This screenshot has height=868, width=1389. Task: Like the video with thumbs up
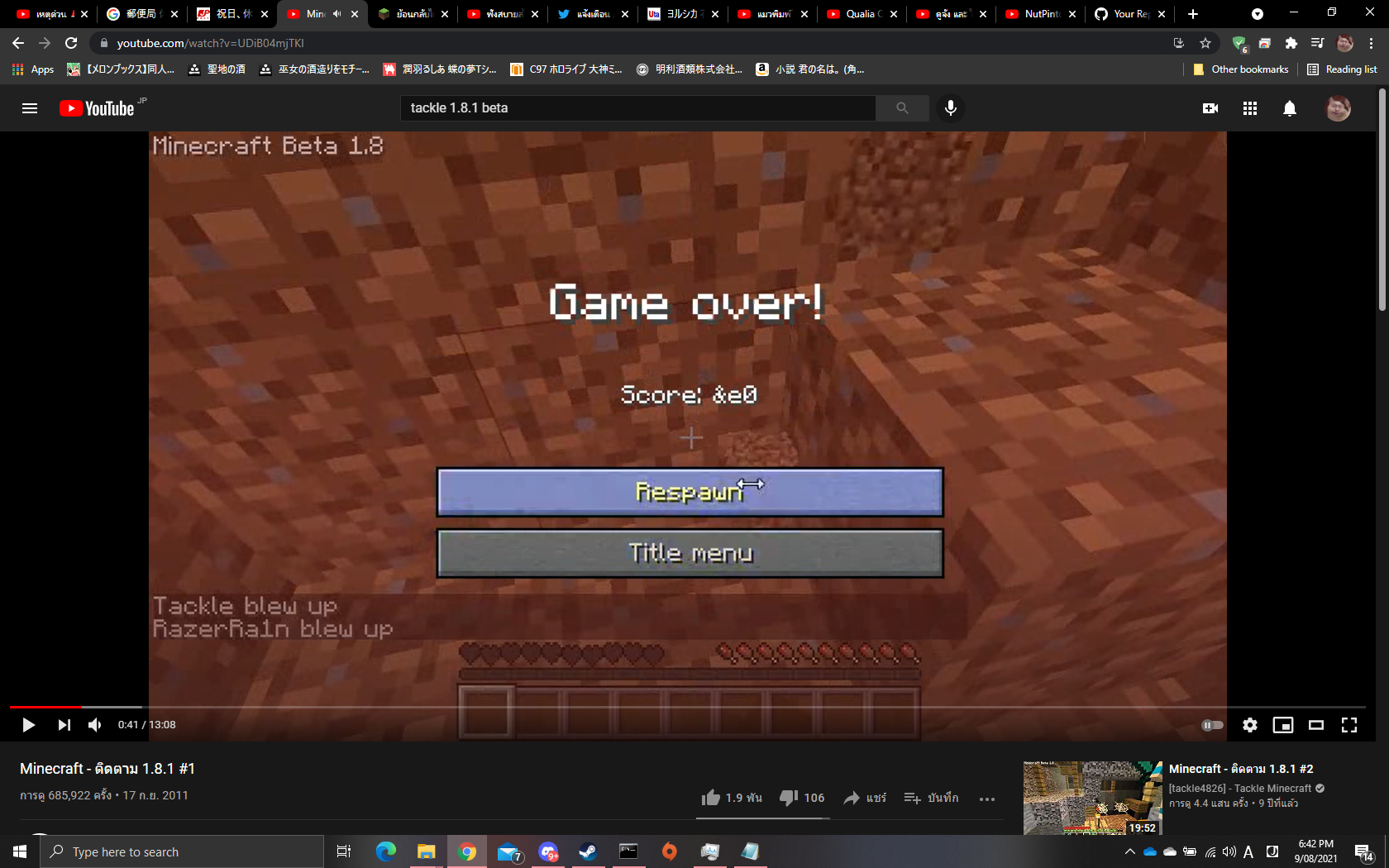(732, 798)
